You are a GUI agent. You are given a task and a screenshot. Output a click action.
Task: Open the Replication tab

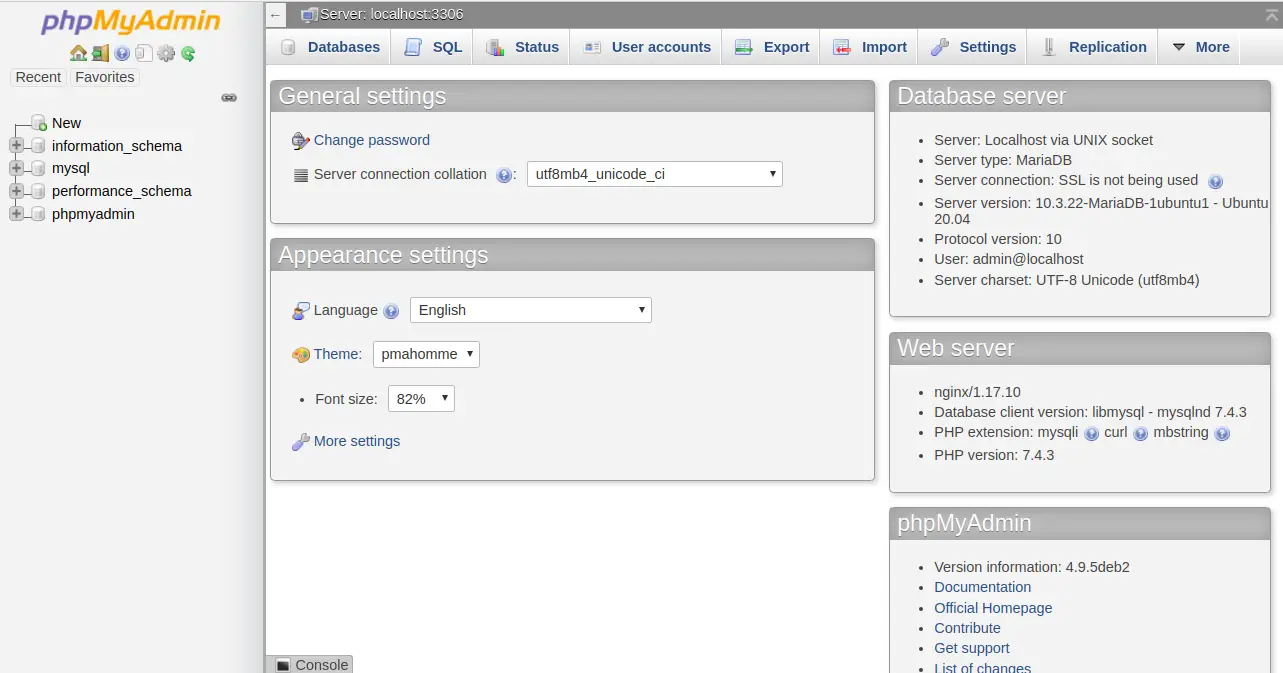pyautogui.click(x=1094, y=47)
